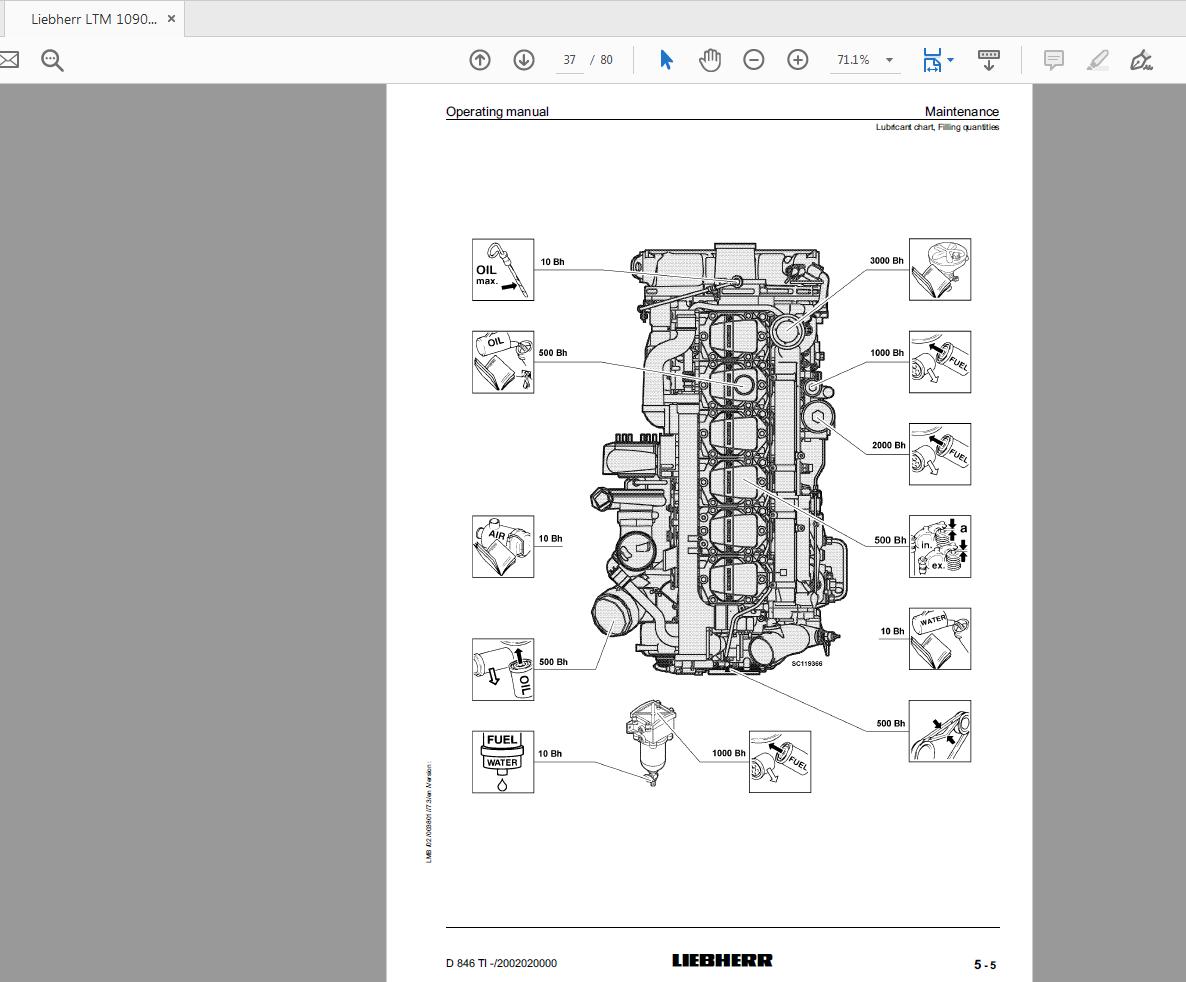Viewport: 1186px width, 982px height.
Task: Click the email envelope sharing icon
Action: tap(10, 60)
